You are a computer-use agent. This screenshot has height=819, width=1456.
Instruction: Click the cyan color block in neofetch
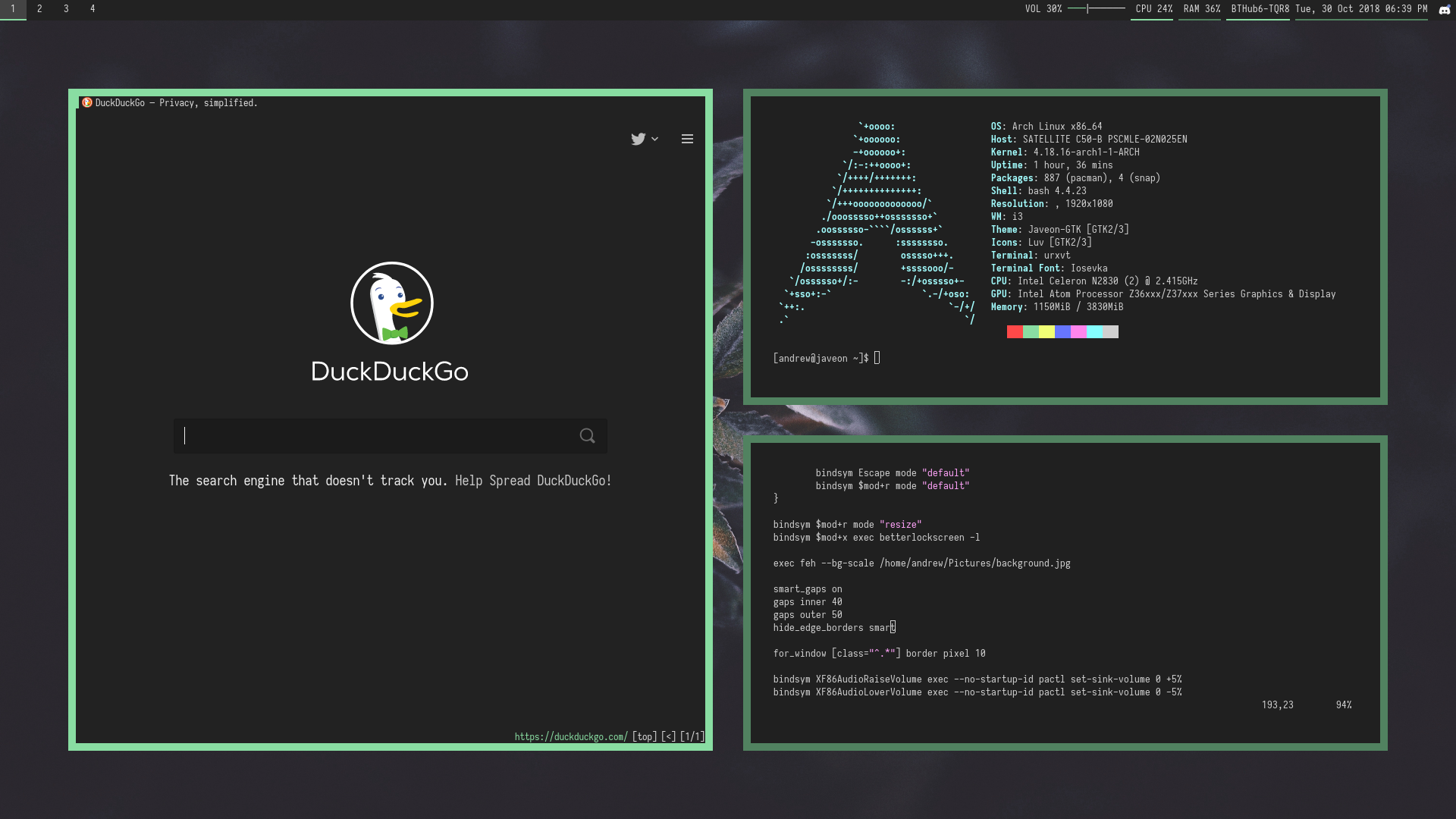click(1094, 332)
